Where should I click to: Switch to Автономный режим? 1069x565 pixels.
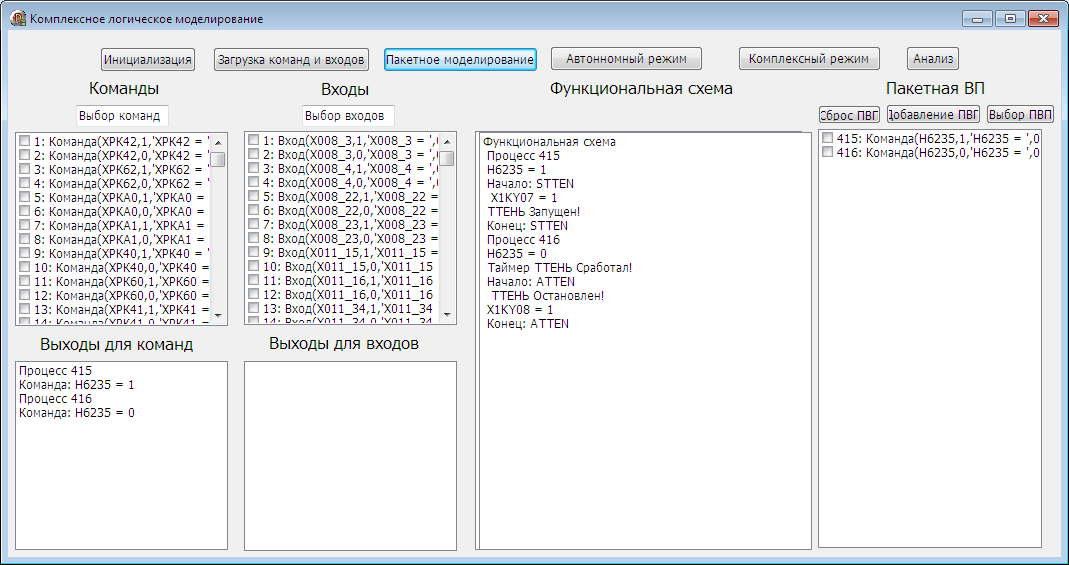626,59
